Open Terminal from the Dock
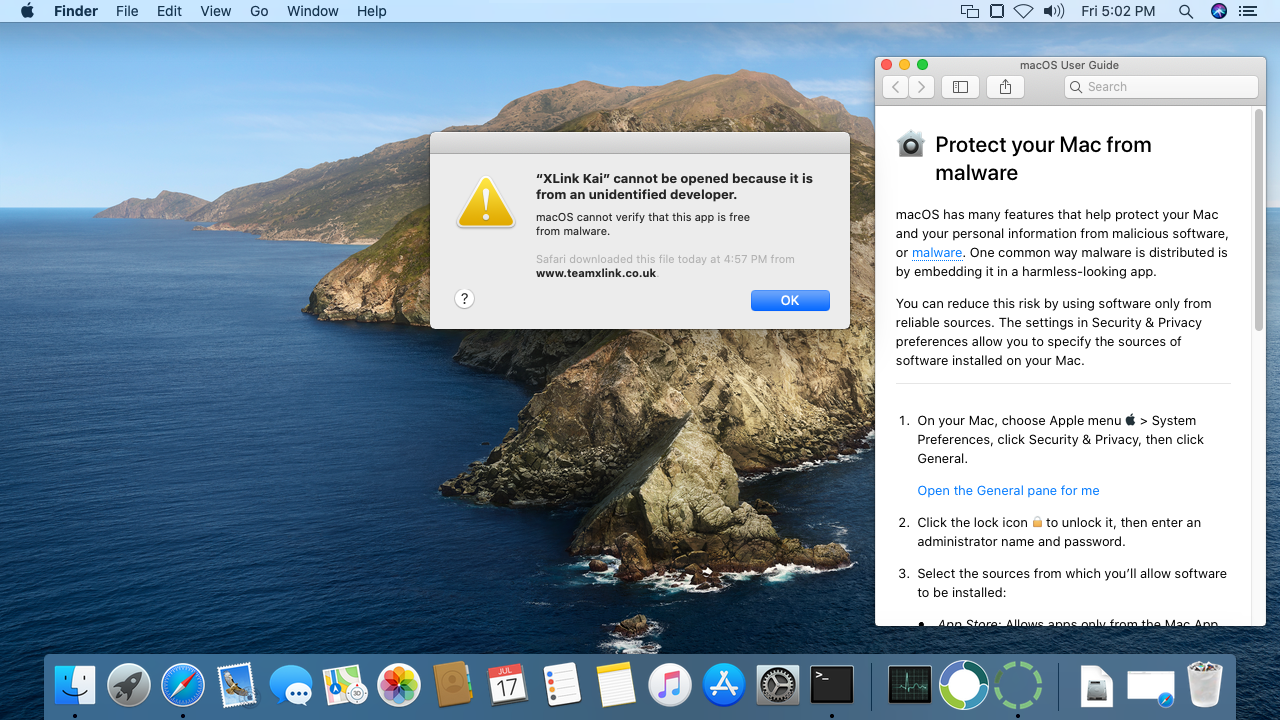The width and height of the screenshot is (1280, 720). pyautogui.click(x=831, y=686)
